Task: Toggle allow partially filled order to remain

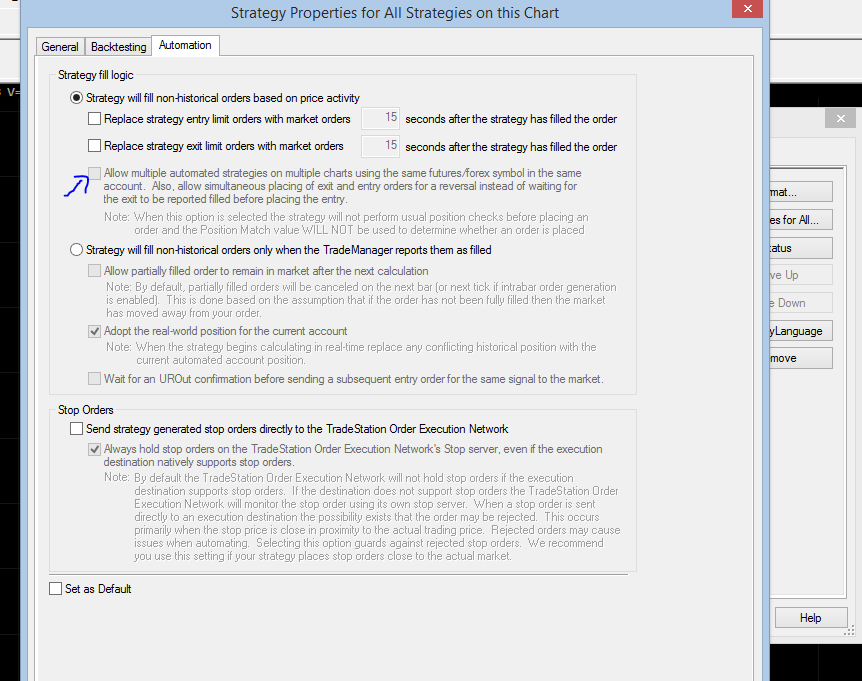Action: [x=95, y=270]
